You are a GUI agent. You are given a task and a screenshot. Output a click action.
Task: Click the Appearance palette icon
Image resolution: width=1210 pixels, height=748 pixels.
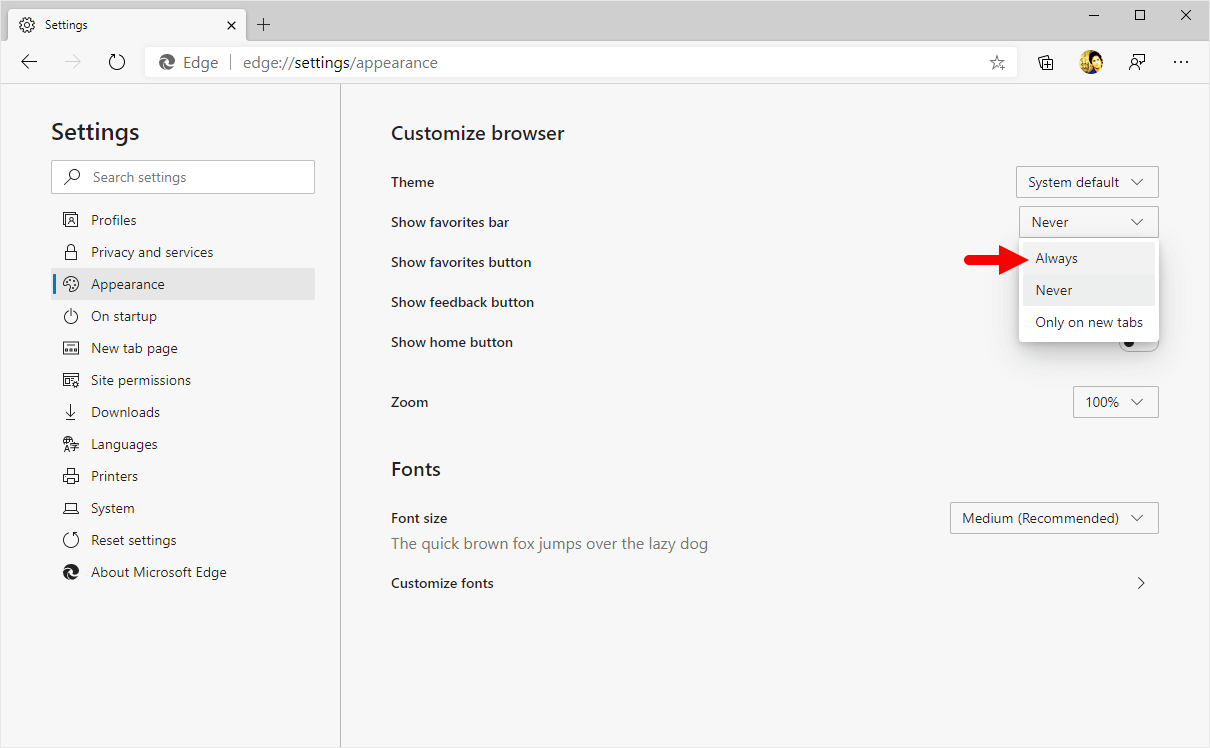(71, 284)
